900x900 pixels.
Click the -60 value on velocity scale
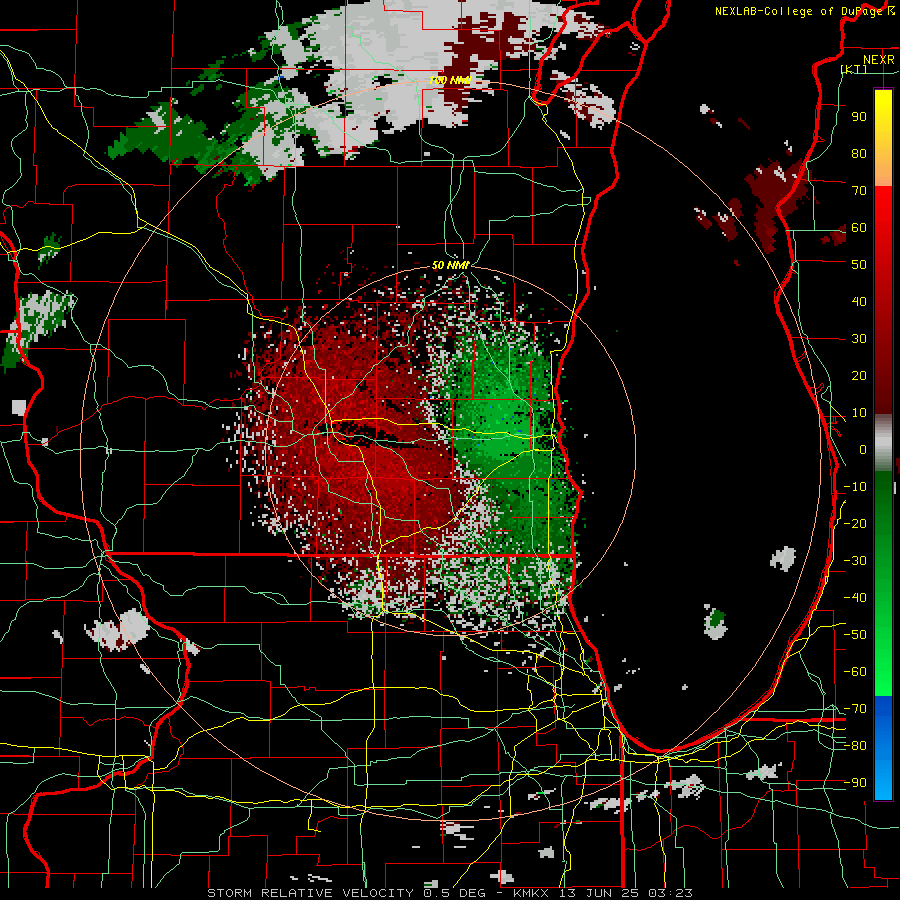855,672
